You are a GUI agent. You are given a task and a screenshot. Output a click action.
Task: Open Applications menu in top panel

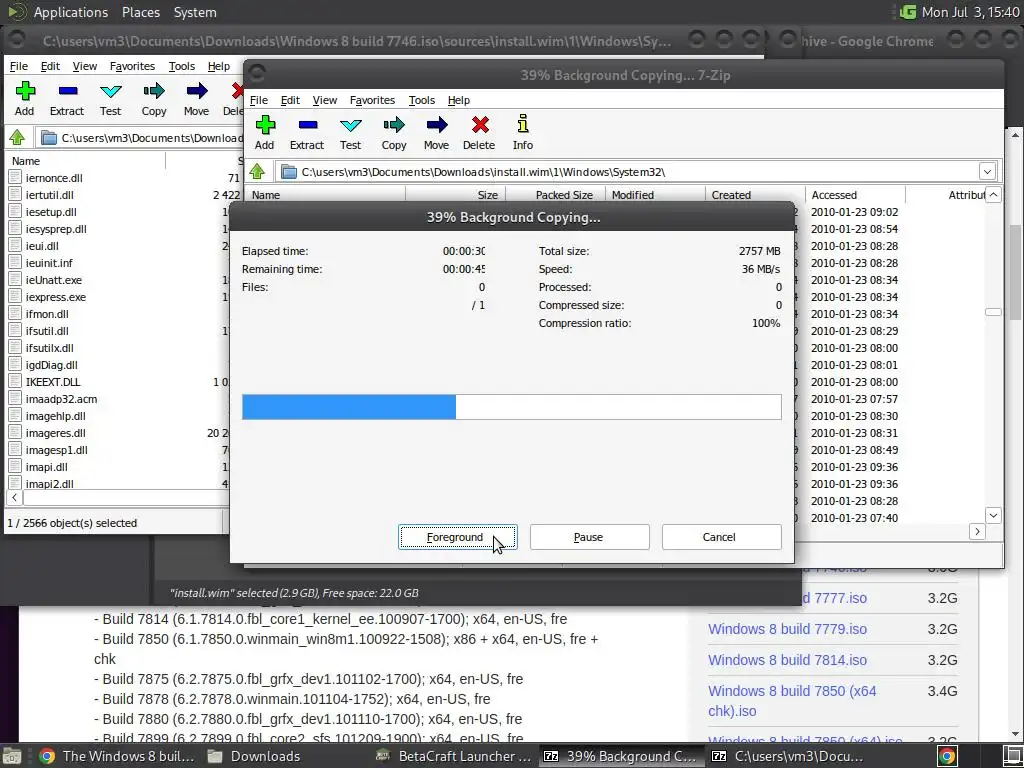[x=71, y=12]
